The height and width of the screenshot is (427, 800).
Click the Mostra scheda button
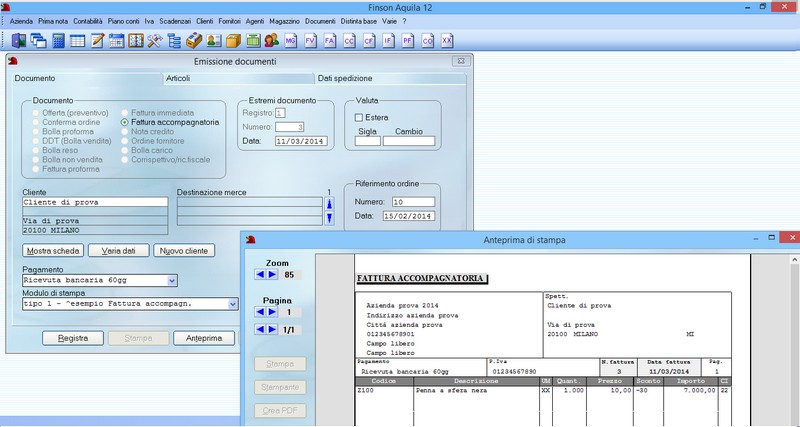click(x=53, y=251)
